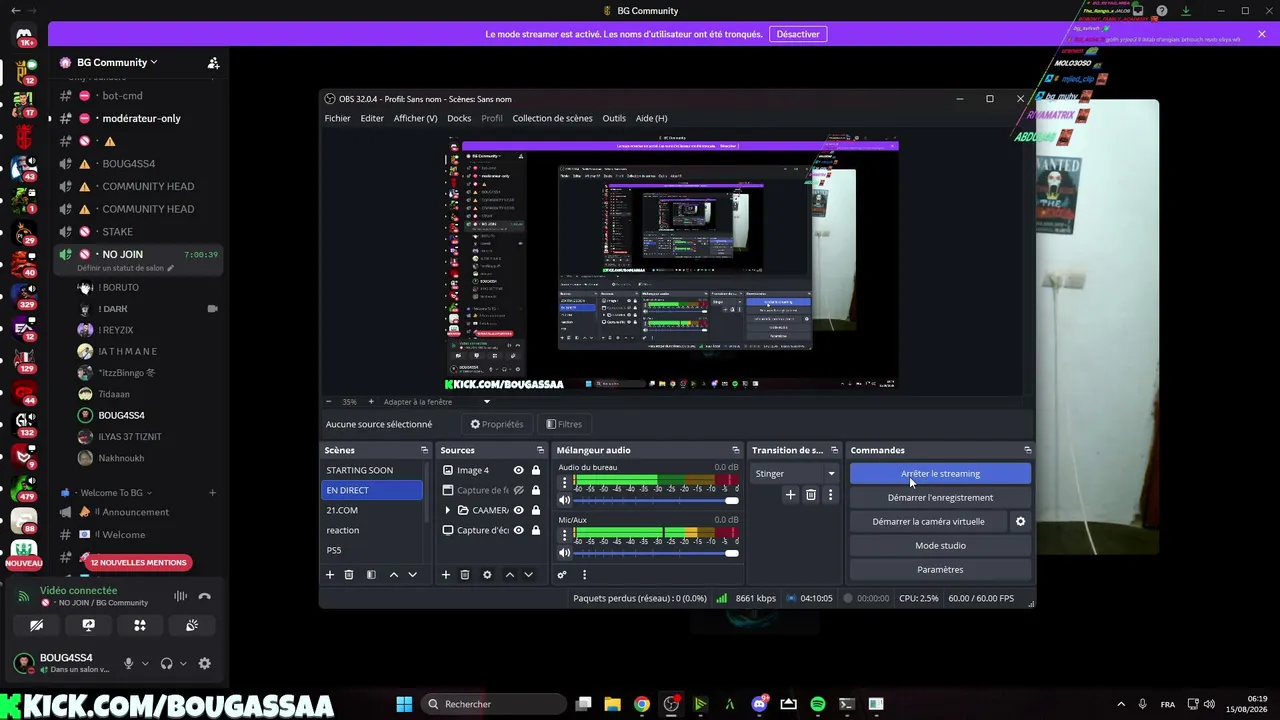Open Discord headphone output options arrow
The width and height of the screenshot is (1280, 720).
pyautogui.click(x=183, y=663)
